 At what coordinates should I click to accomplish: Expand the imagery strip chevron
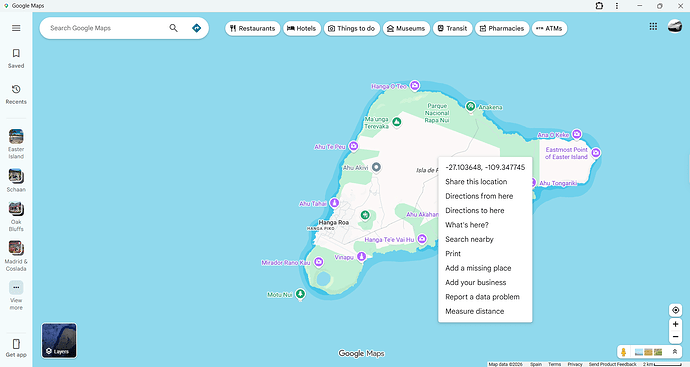coord(675,352)
